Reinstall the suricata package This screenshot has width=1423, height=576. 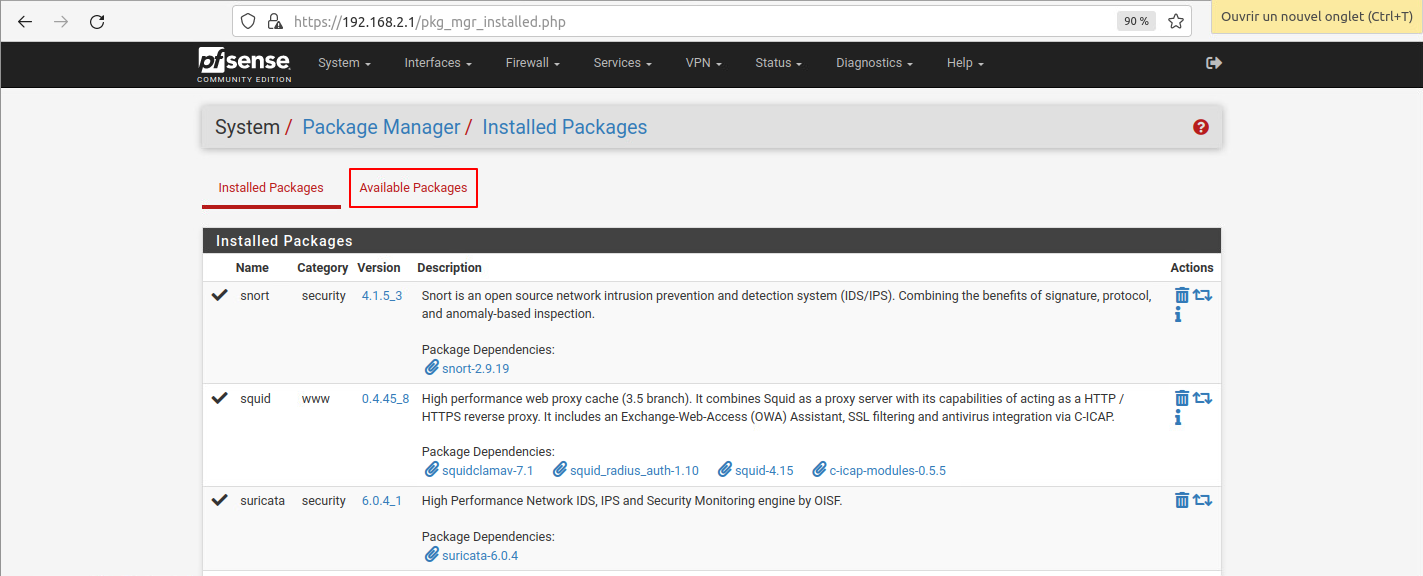(x=1202, y=500)
